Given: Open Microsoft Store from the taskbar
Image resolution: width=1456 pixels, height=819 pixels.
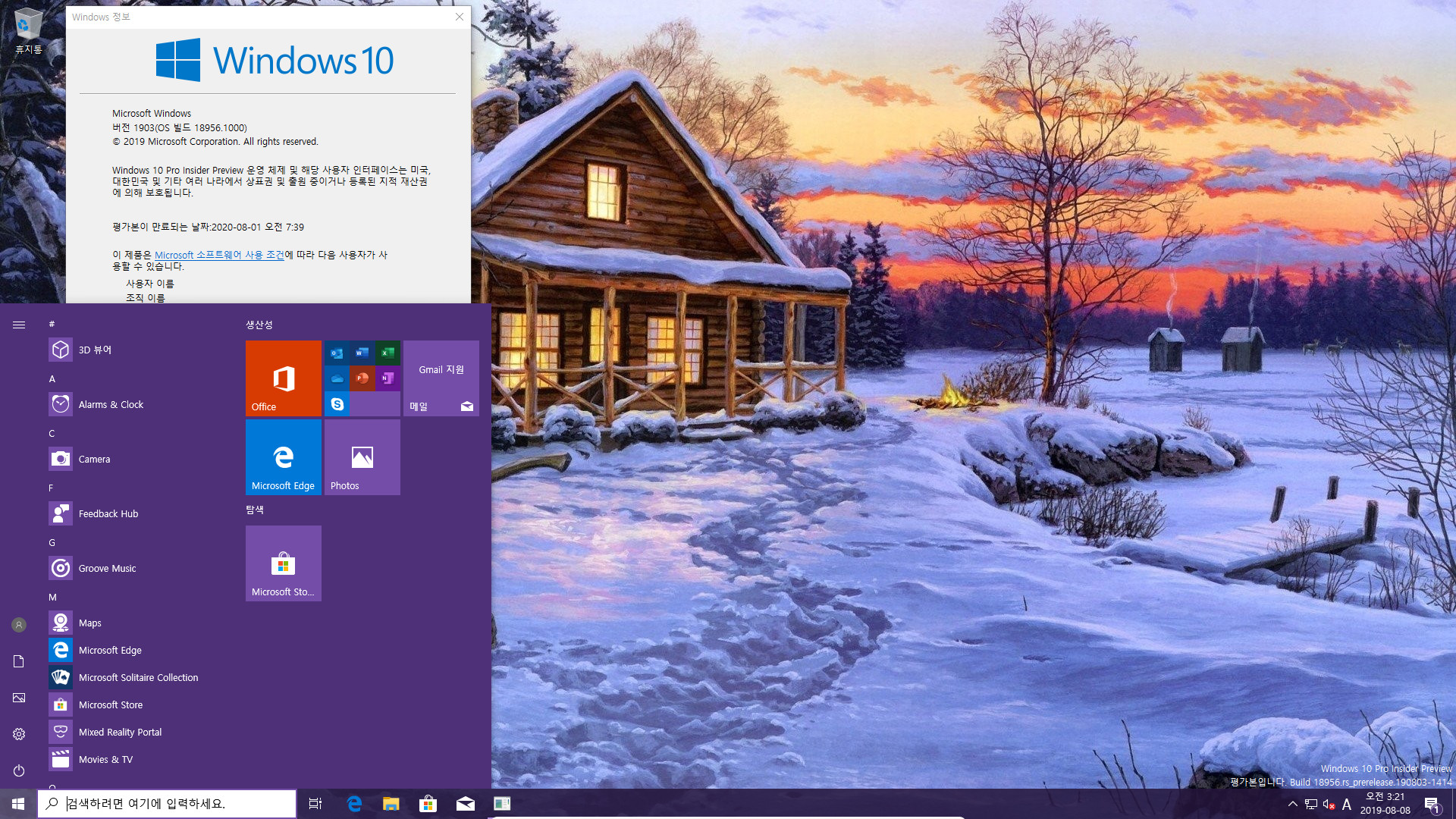Looking at the screenshot, I should 428,804.
